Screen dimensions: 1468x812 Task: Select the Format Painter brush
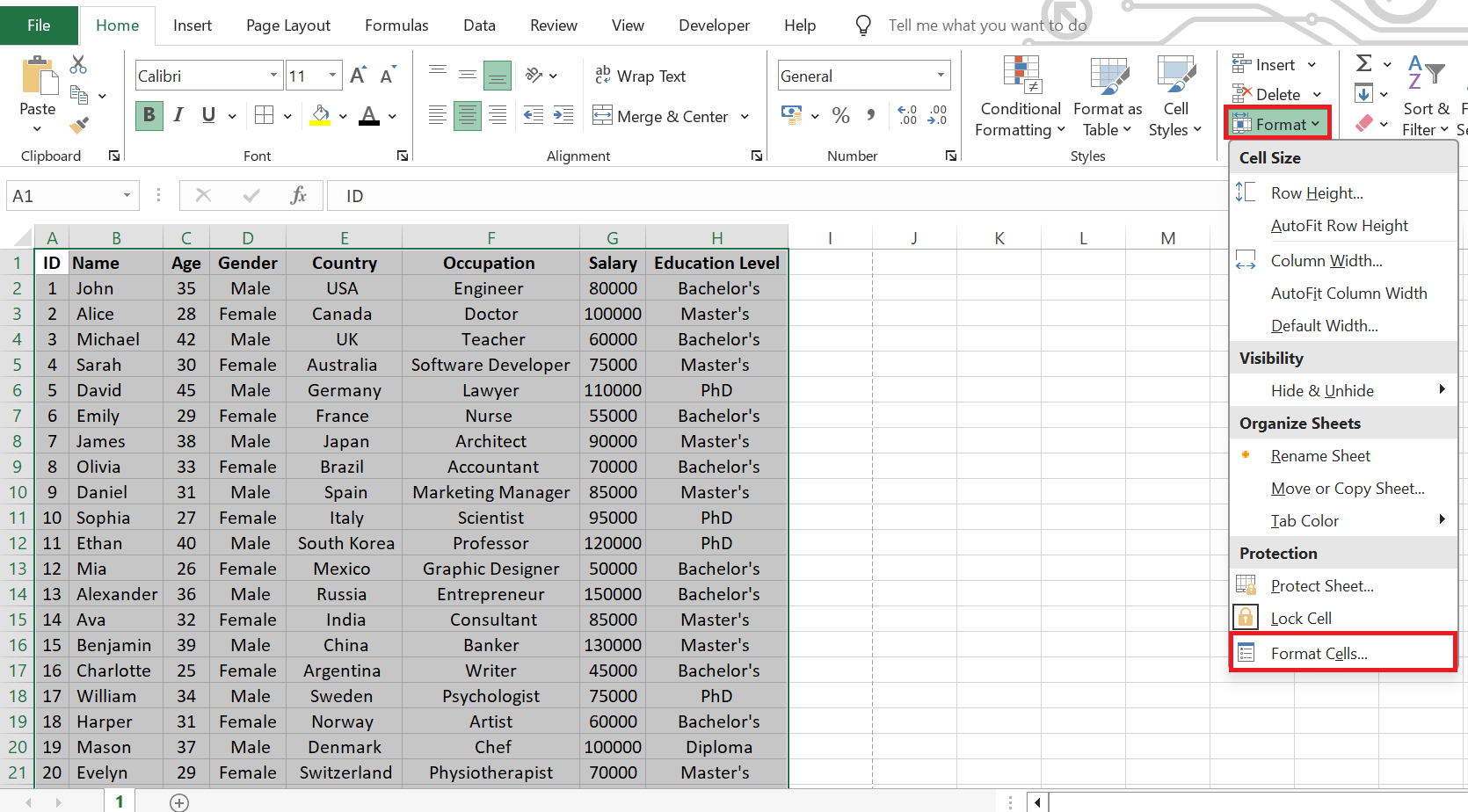coord(78,125)
